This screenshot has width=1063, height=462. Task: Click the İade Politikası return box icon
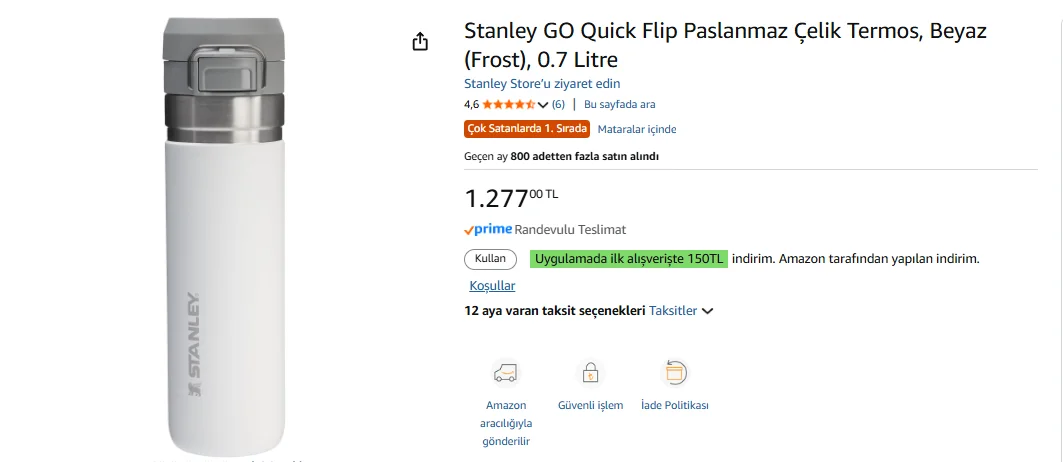coord(675,373)
